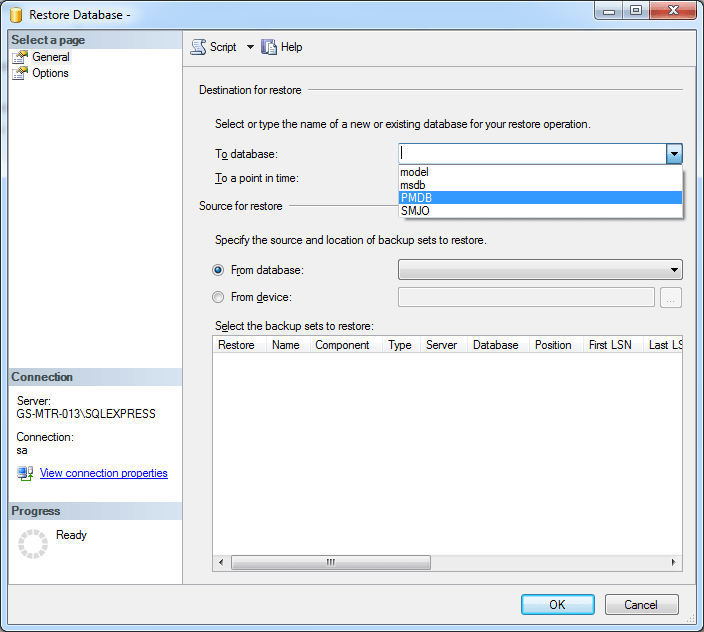
Task: Click the OK button
Action: pyautogui.click(x=557, y=605)
